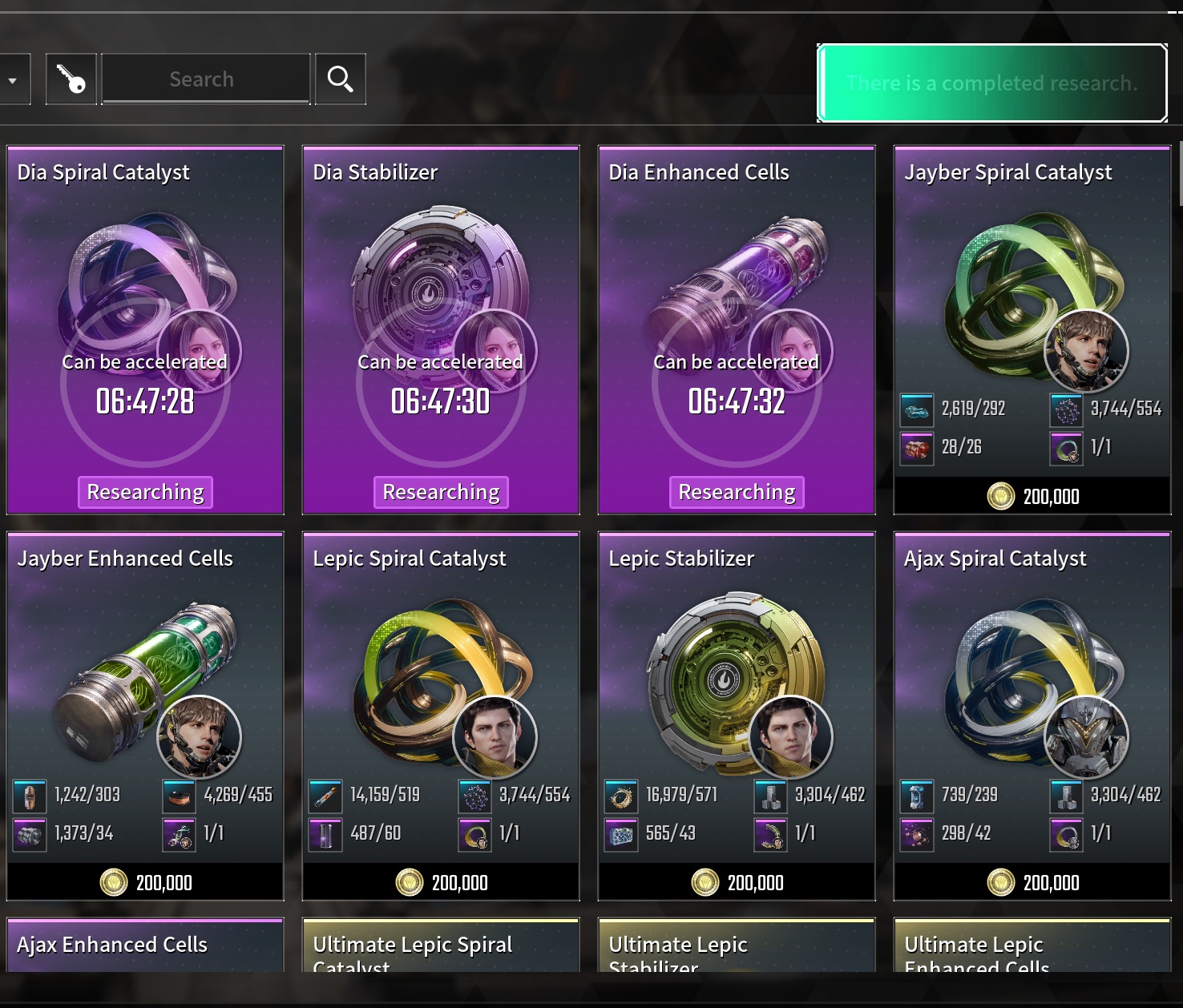The height and width of the screenshot is (1008, 1183).
Task: Click the 1,242/303 material icon on Jayber Enhanced Cells
Action: coord(30,796)
